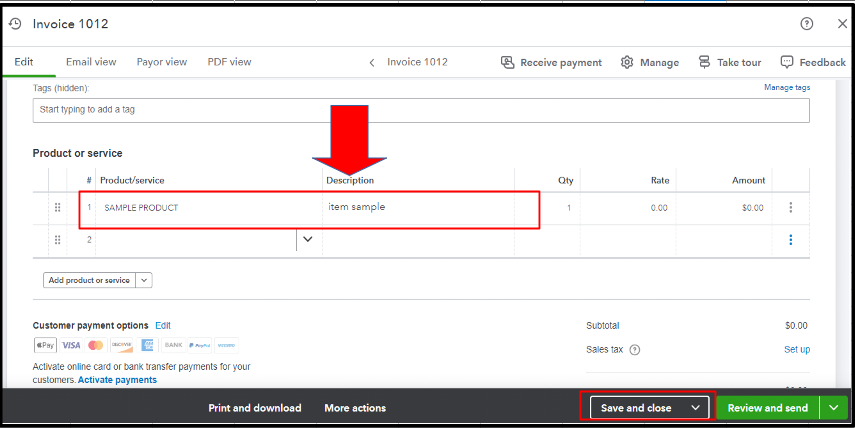855x428 pixels.
Task: Expand the row 2 product dropdown
Action: (x=308, y=239)
